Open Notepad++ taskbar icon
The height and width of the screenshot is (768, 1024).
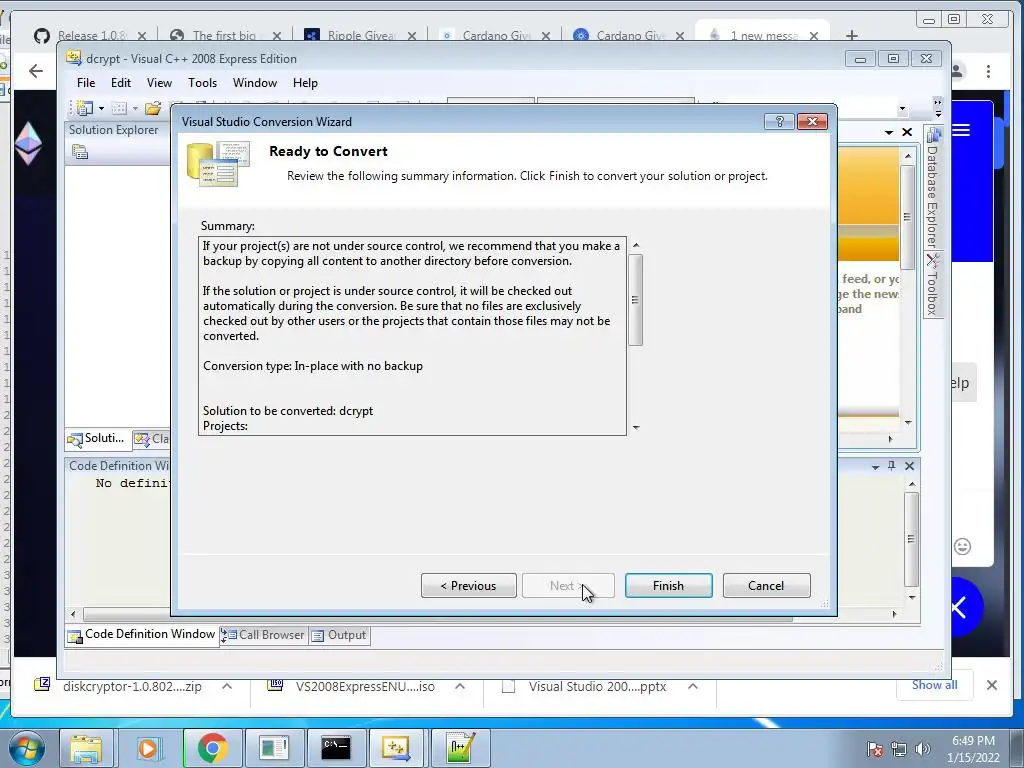459,748
